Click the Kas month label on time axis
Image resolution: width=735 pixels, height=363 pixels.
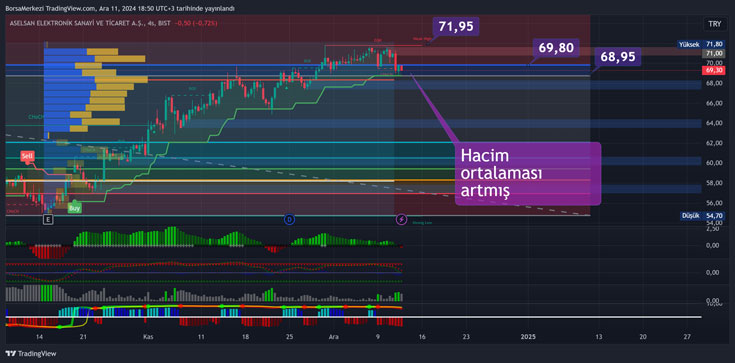click(x=148, y=337)
